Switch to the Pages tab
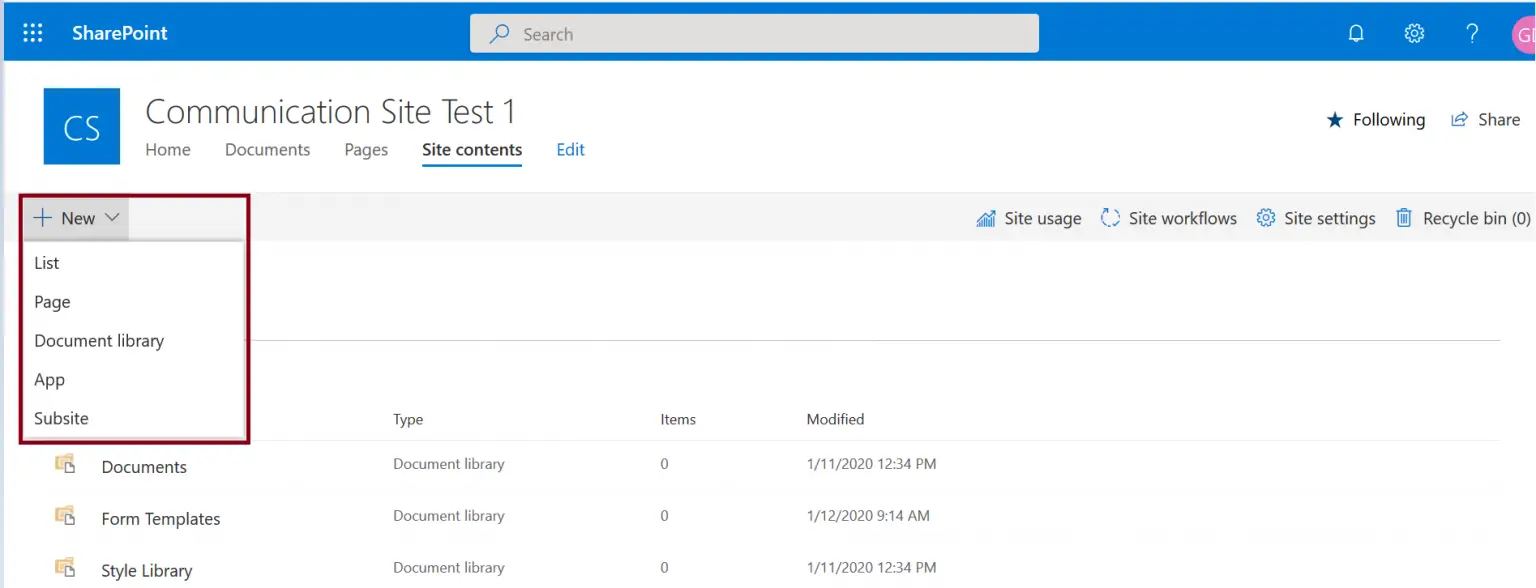1536x588 pixels. coord(366,149)
